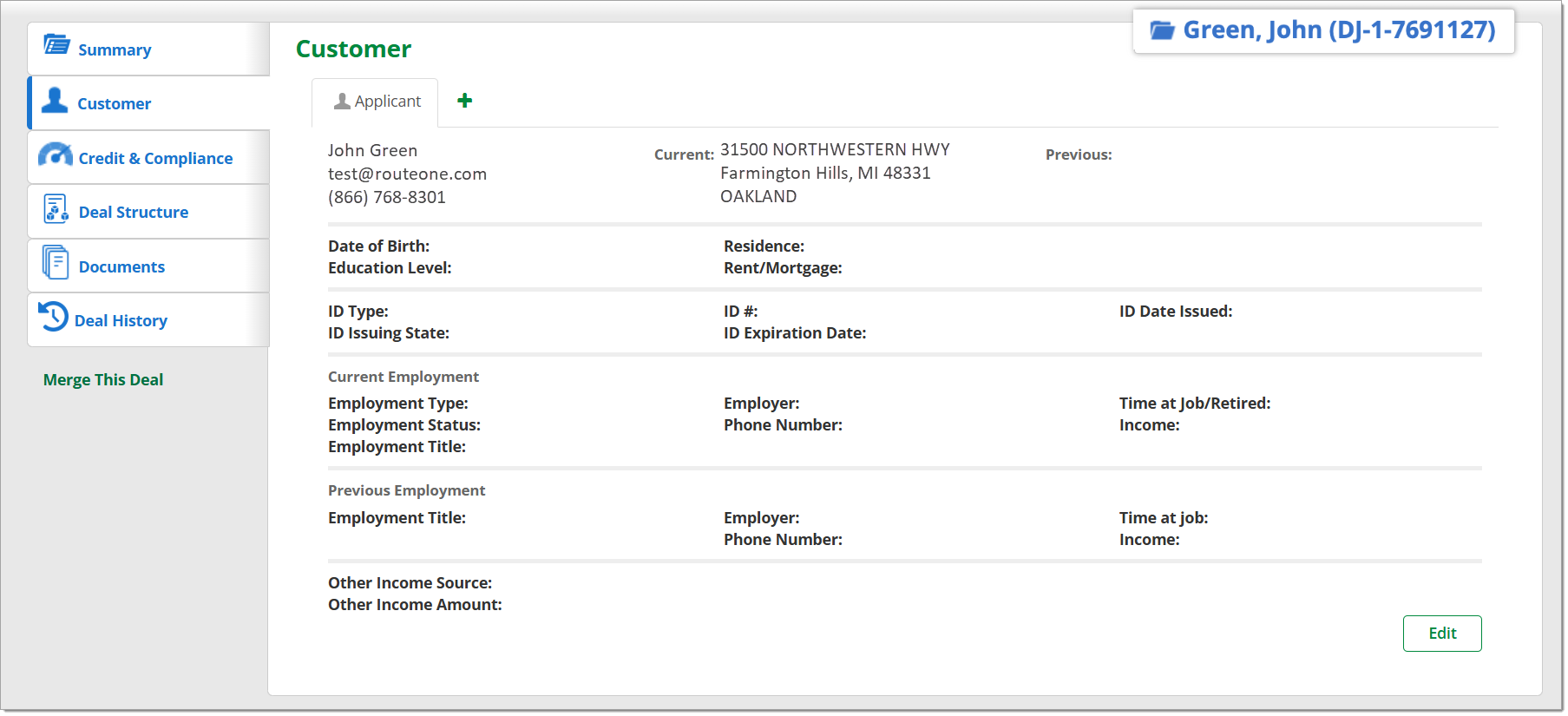
Task: Add a co-applicant with the green plus
Action: coord(465,101)
